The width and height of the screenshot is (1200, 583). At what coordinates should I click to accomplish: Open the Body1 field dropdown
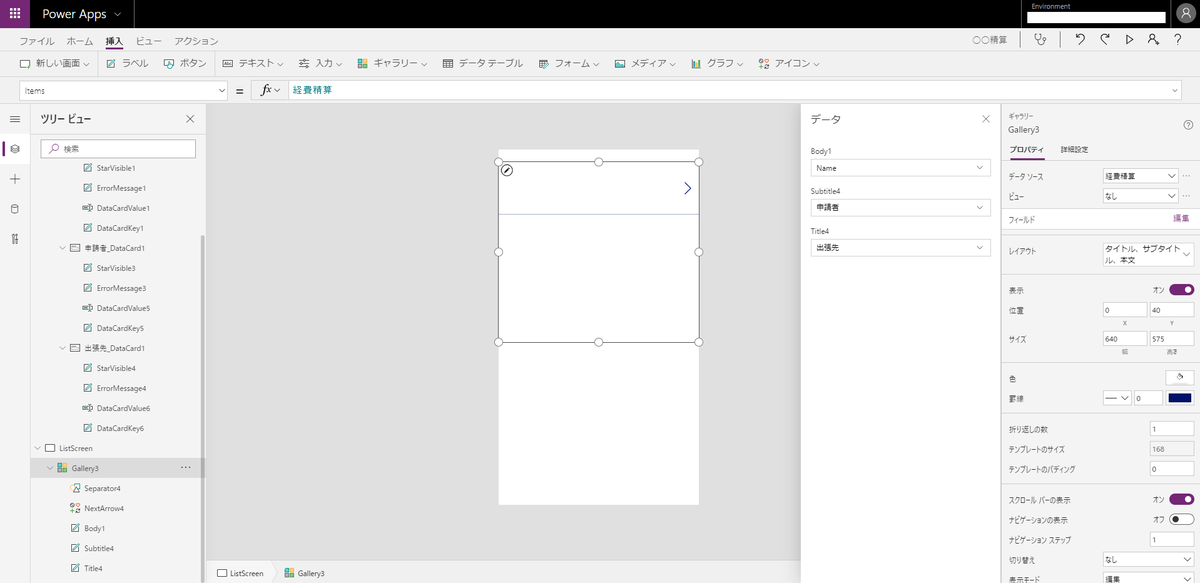pyautogui.click(x=901, y=168)
